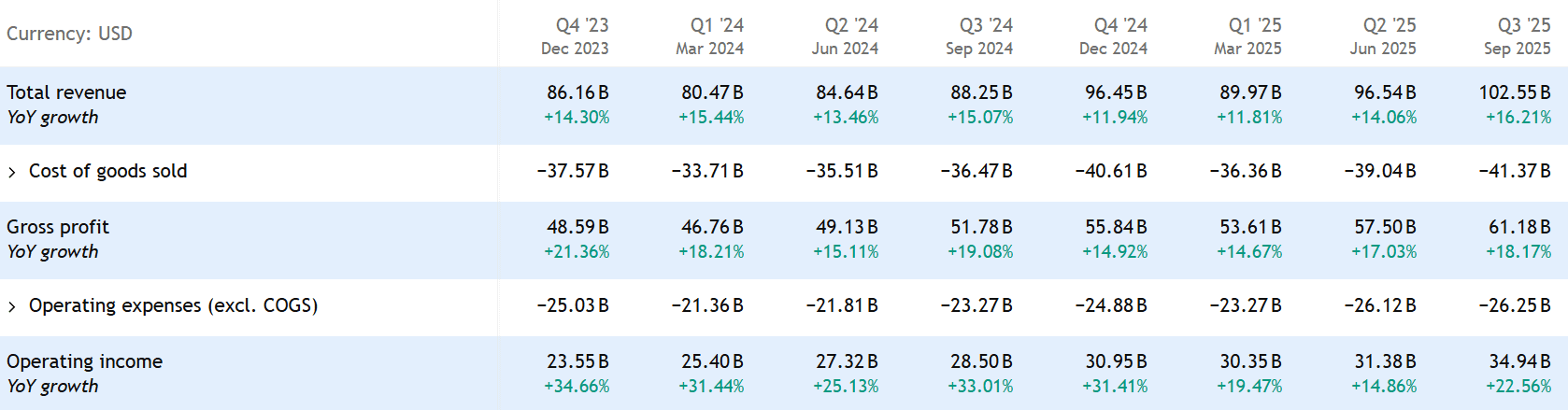Click the Q3 '25 column header

pyautogui.click(x=1519, y=35)
